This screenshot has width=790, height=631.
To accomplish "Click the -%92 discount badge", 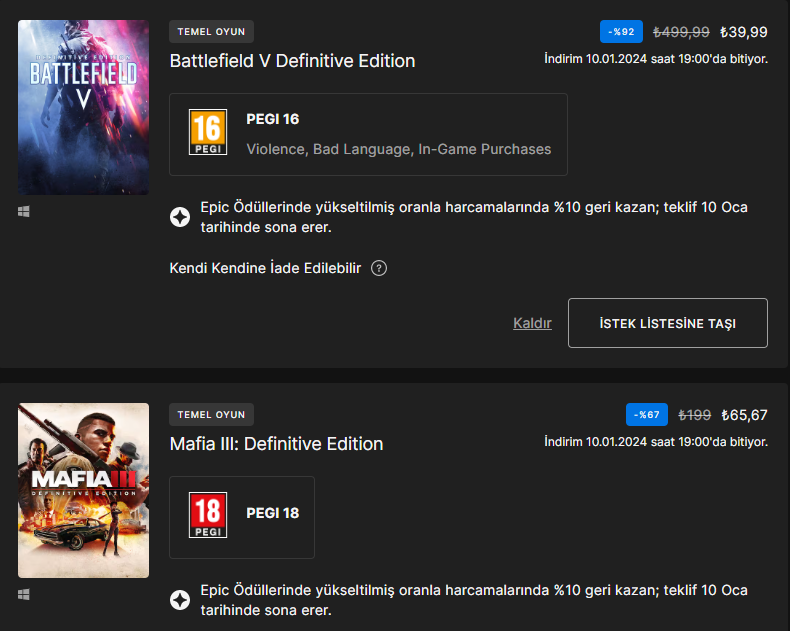I will pyautogui.click(x=621, y=32).
